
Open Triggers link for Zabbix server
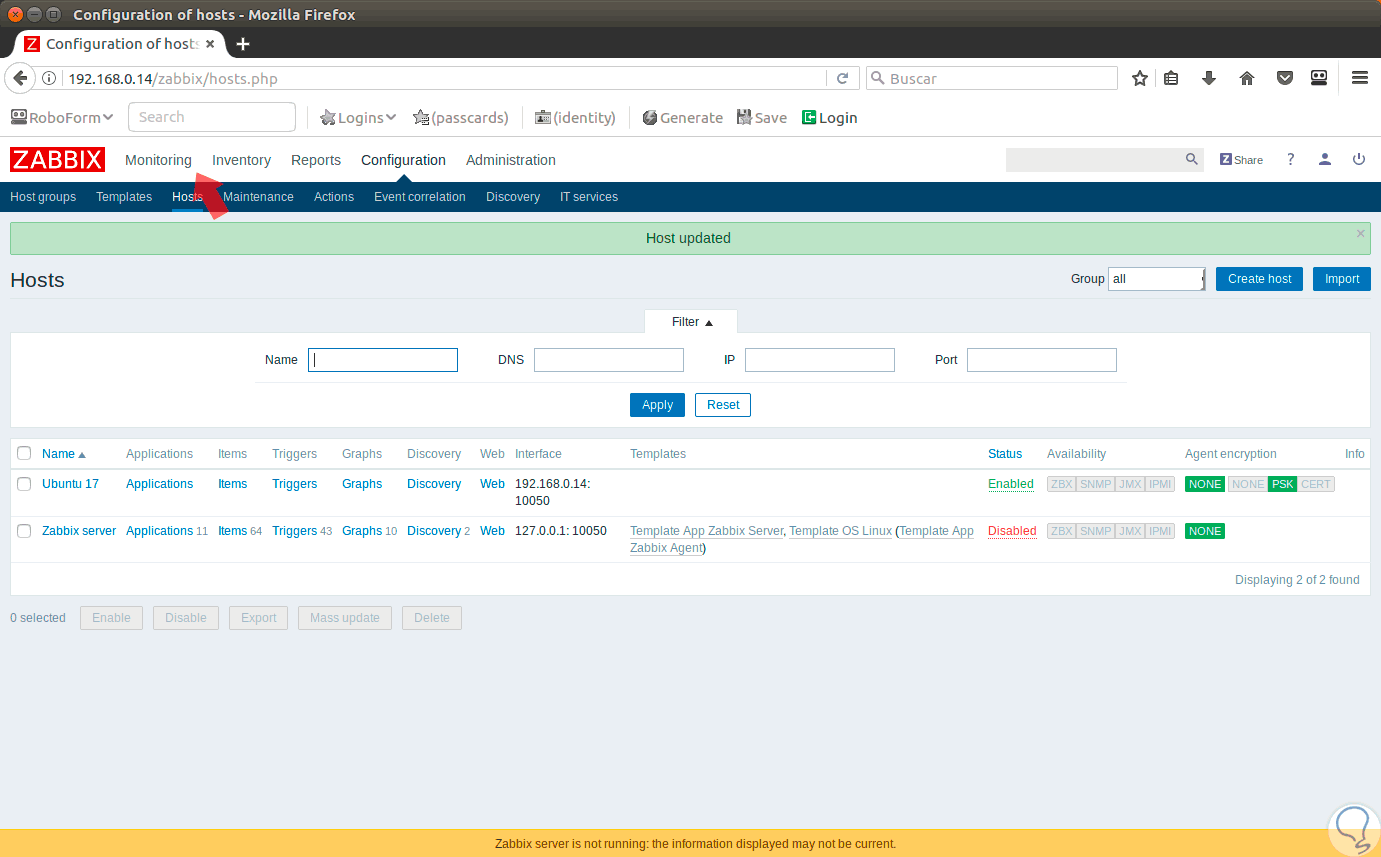294,531
